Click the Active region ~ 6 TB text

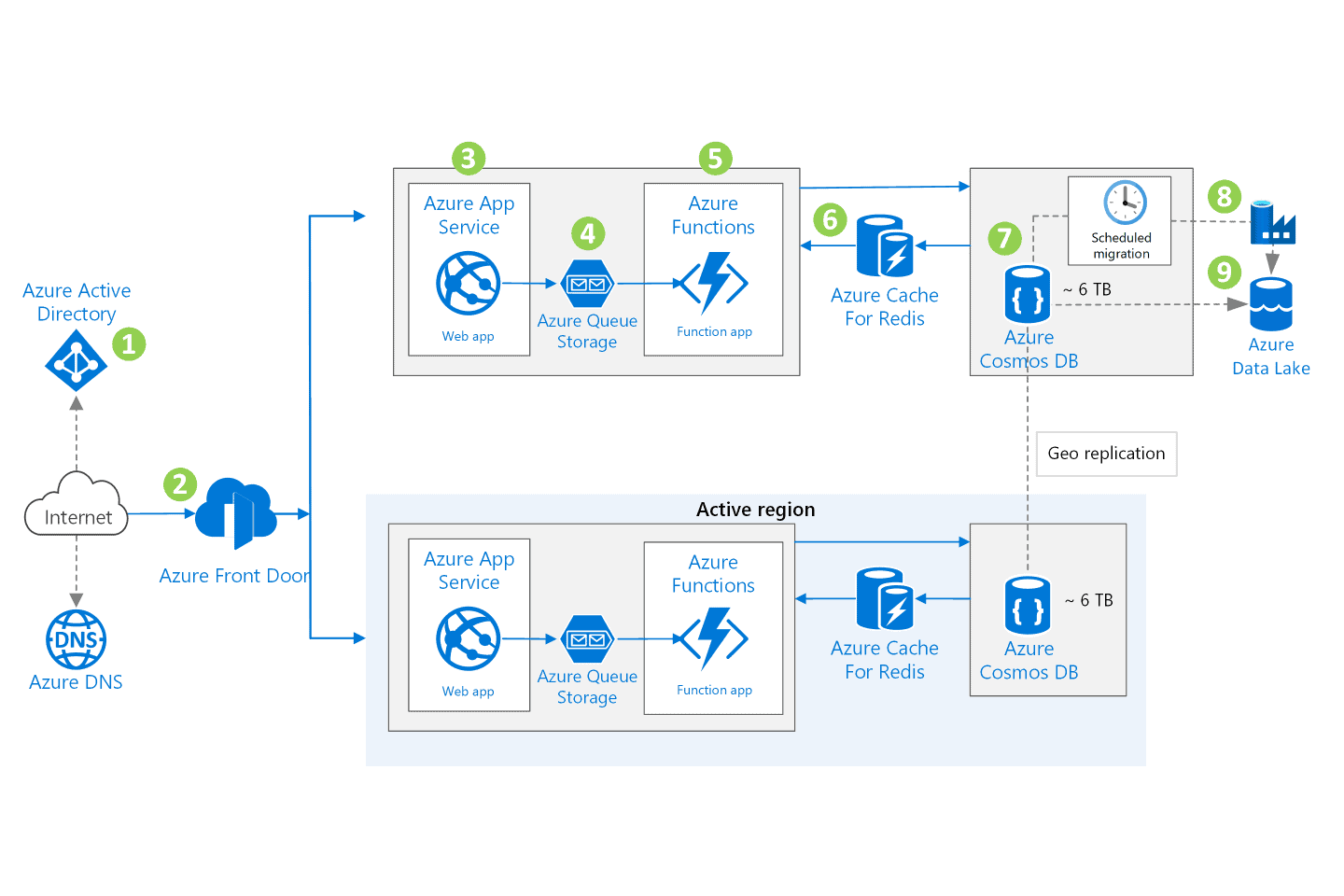coord(1089,600)
